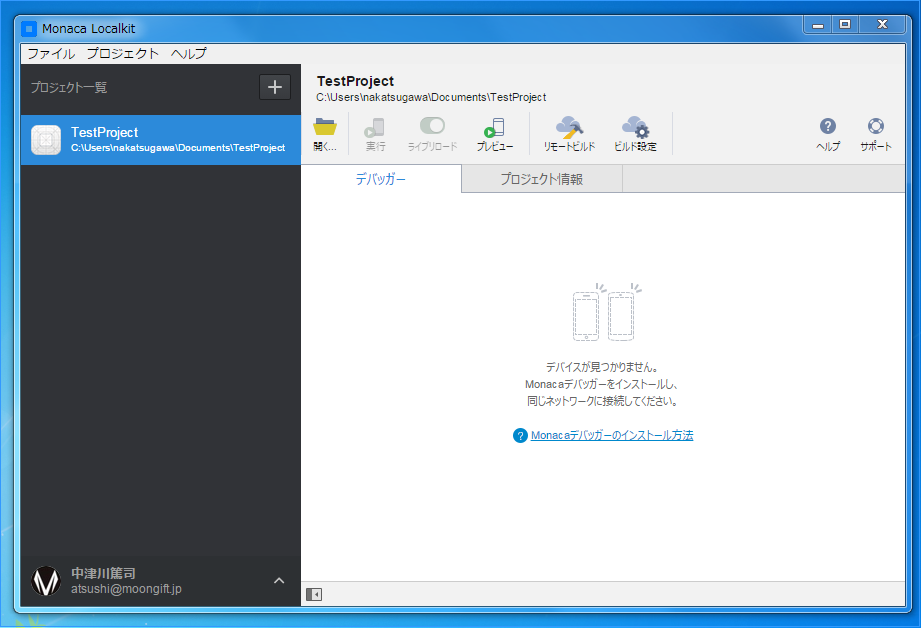921x628 pixels.
Task: Start Remote Build (リモートビルド)
Action: click(x=569, y=129)
